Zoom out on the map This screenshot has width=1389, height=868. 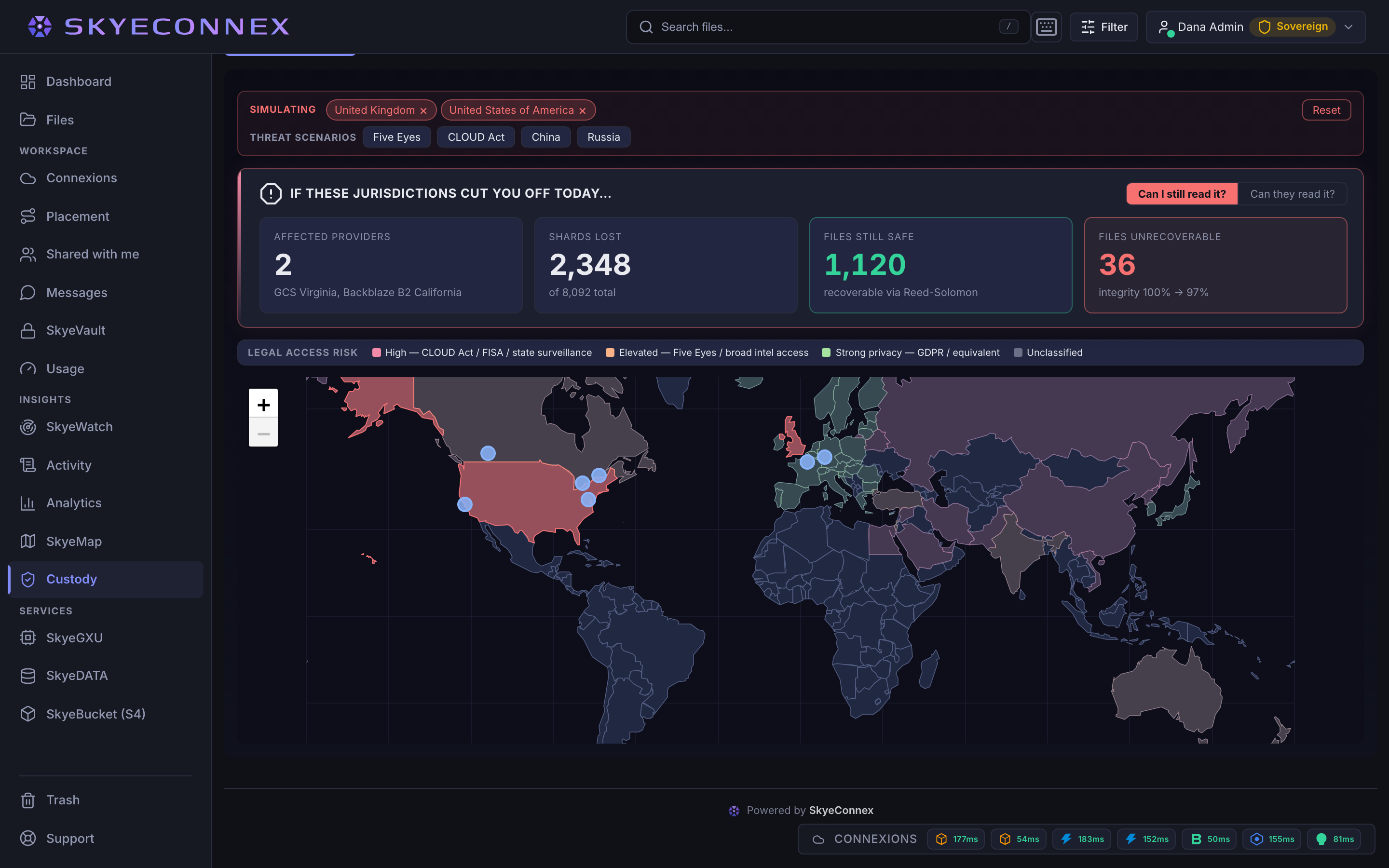click(263, 433)
